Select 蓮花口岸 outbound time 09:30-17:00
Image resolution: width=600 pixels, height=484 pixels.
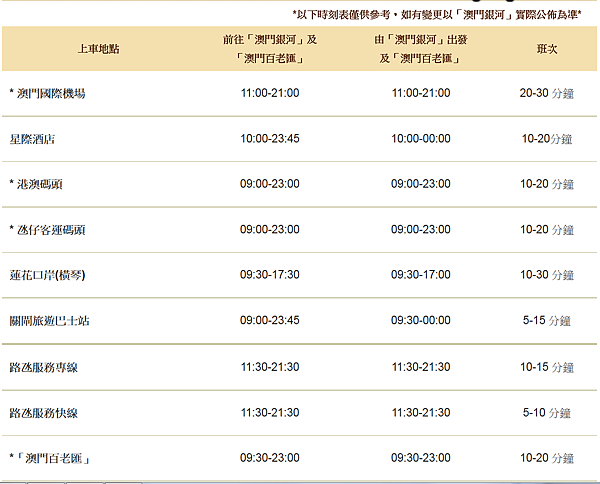(x=421, y=275)
